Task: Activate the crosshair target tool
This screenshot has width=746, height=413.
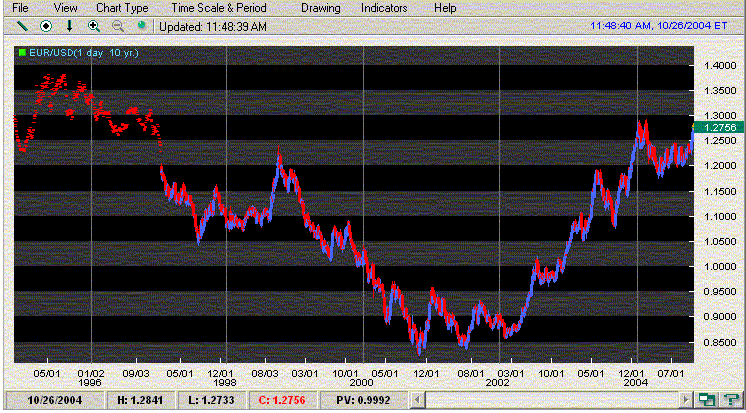Action: click(45, 25)
